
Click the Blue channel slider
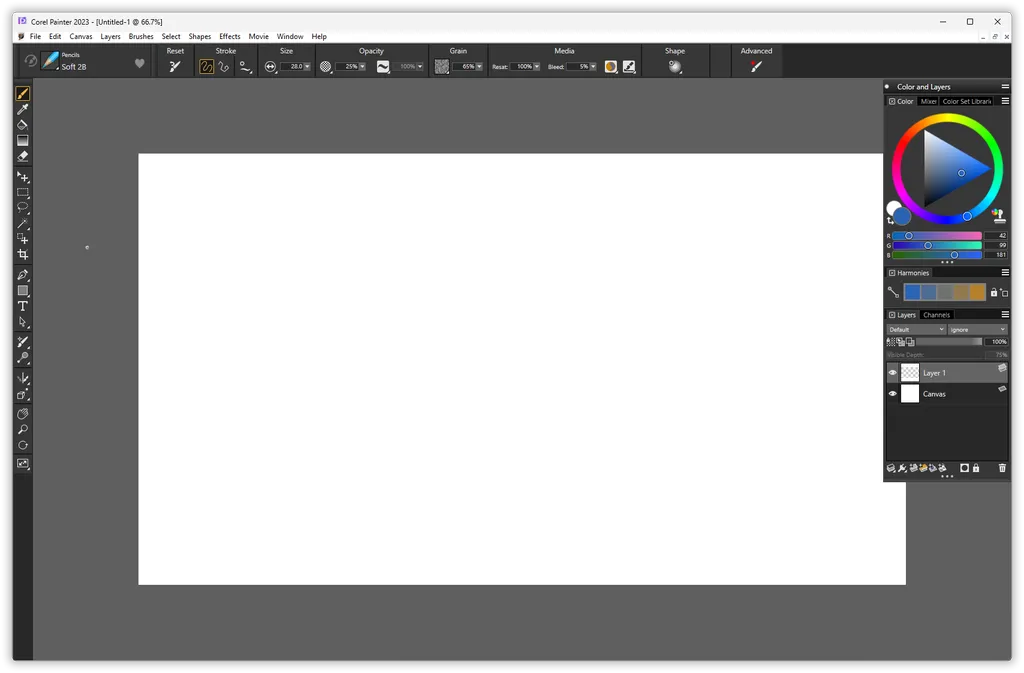tap(937, 255)
